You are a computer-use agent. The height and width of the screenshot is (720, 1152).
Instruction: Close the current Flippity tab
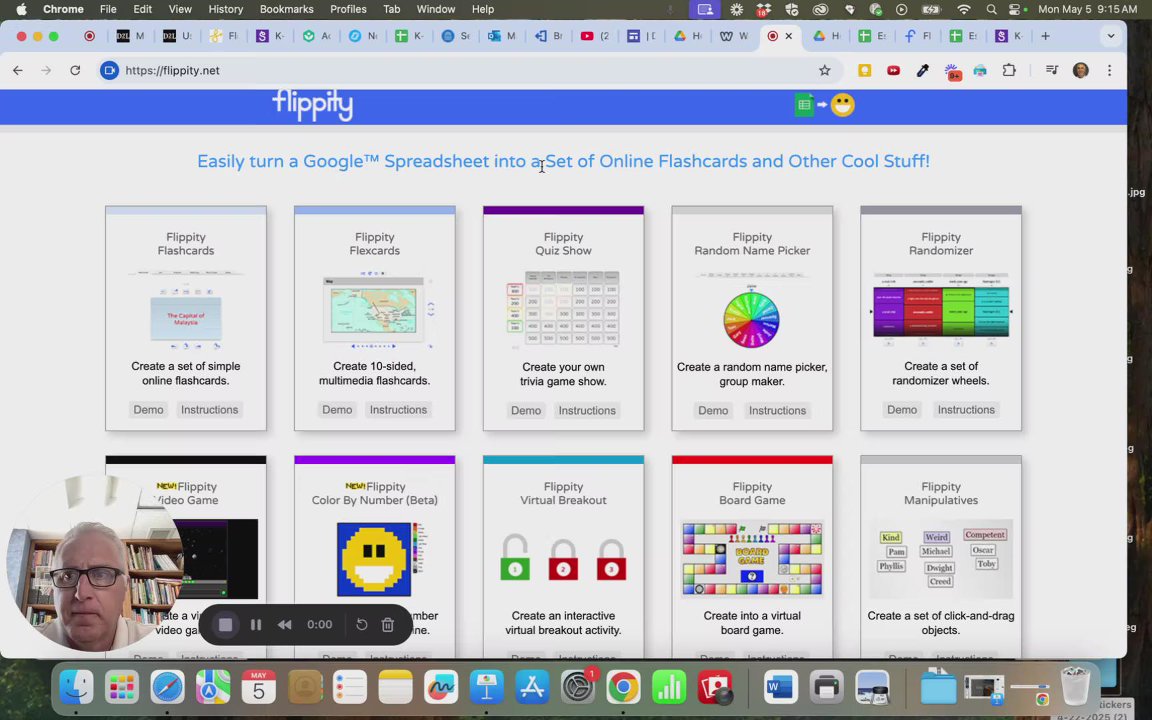789,36
